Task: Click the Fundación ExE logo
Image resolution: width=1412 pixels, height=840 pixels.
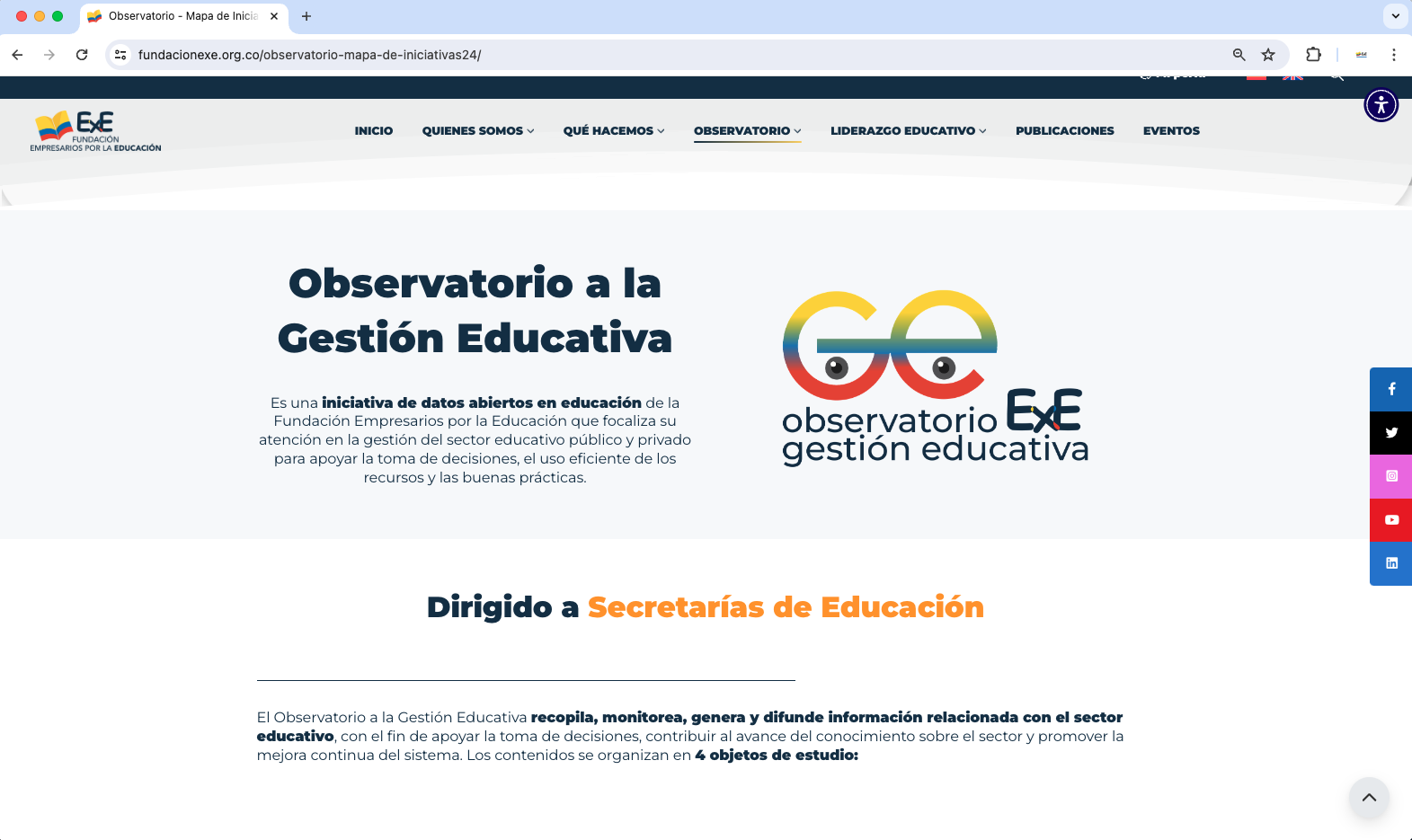Action: pyautogui.click(x=96, y=131)
